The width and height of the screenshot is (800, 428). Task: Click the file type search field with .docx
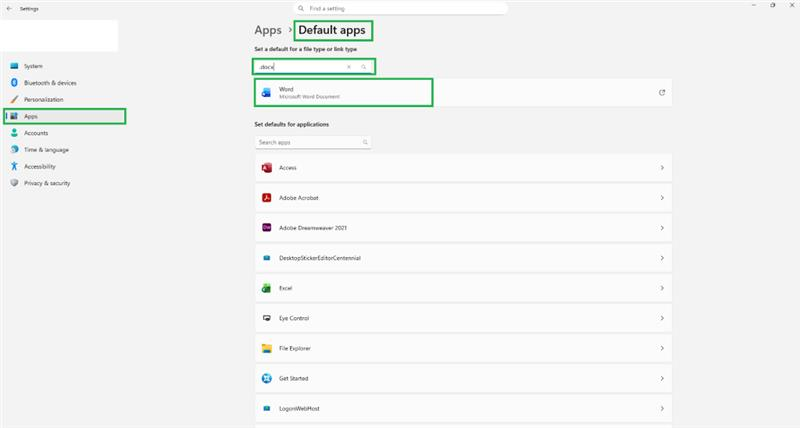tap(314, 67)
